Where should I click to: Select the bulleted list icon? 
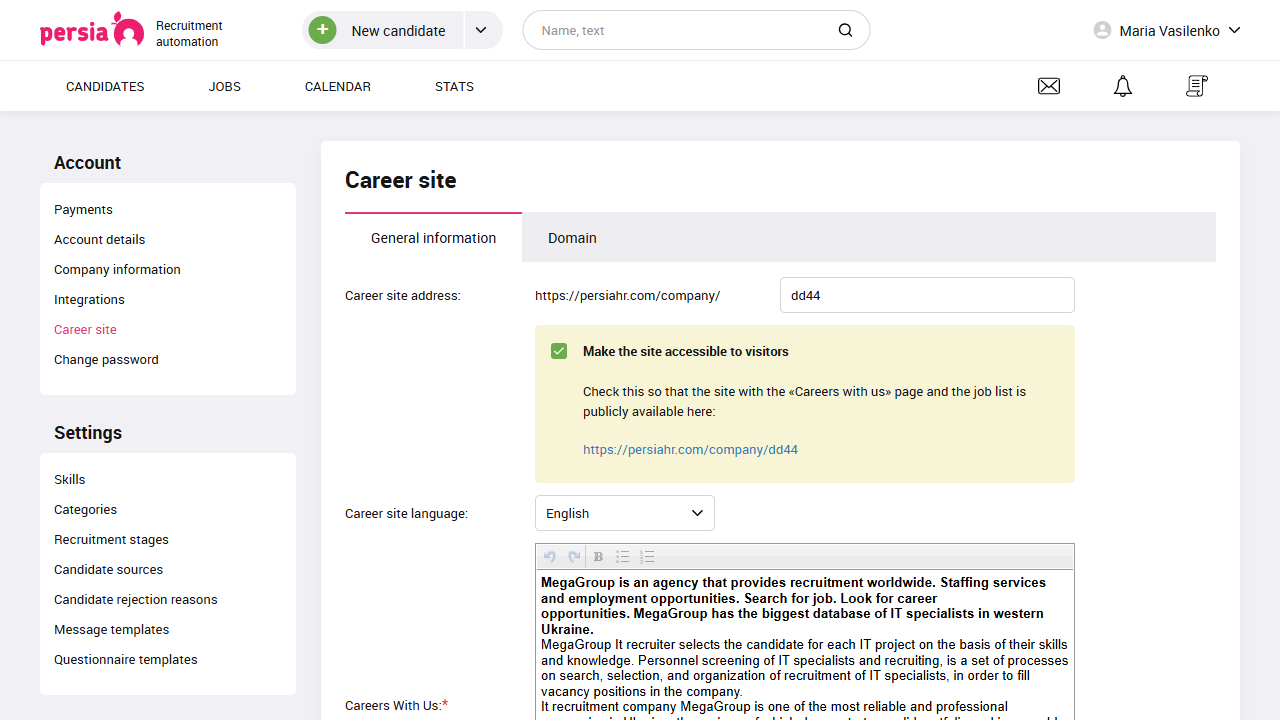click(x=622, y=556)
